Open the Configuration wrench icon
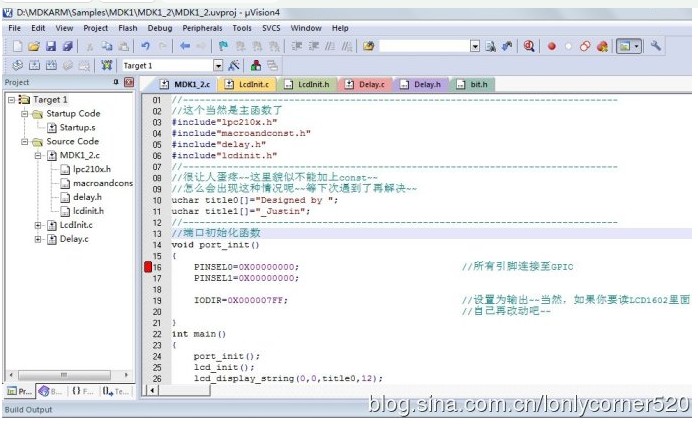The image size is (698, 424). [x=655, y=45]
